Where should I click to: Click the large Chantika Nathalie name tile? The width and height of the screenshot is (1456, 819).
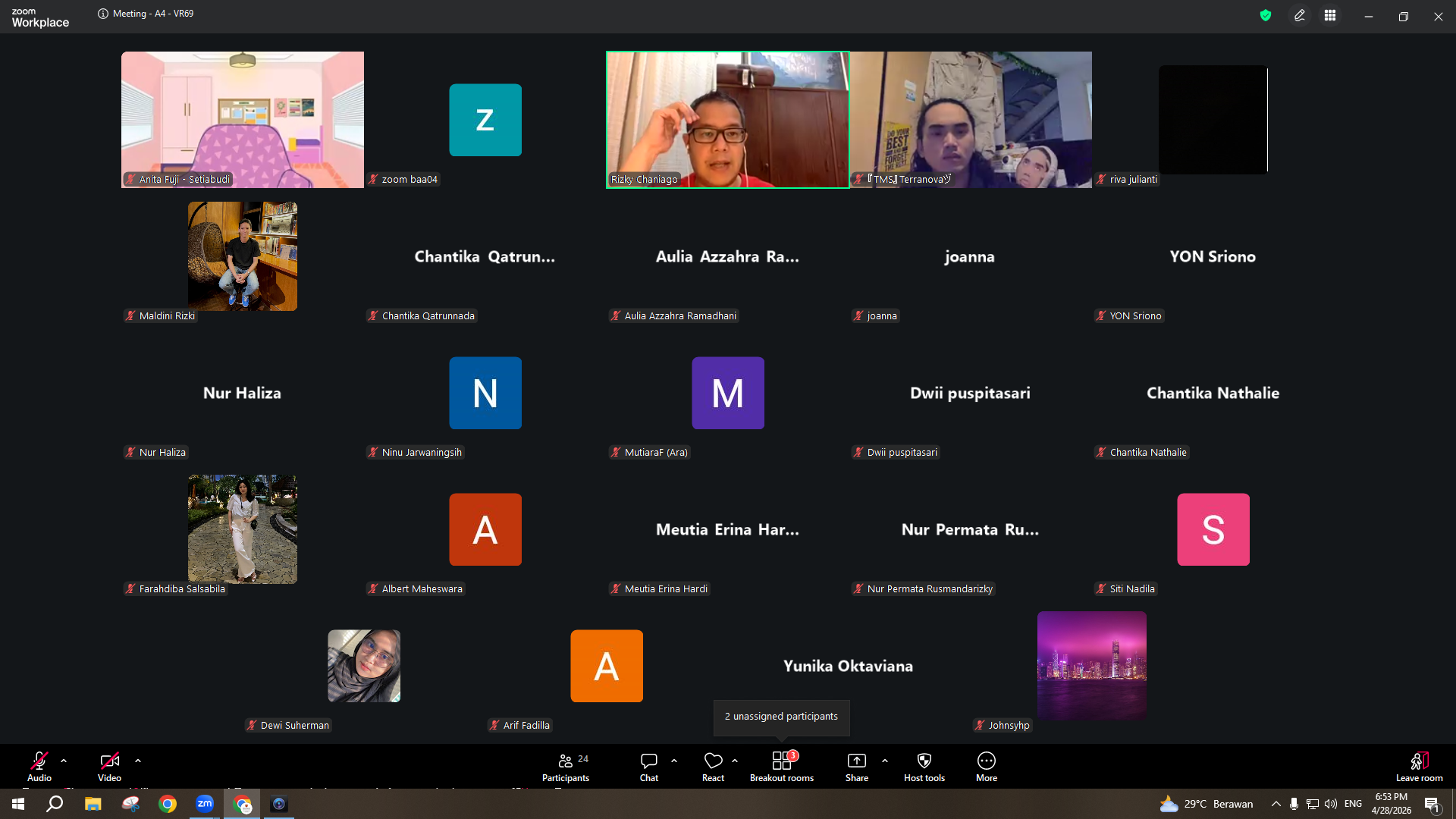pyautogui.click(x=1213, y=393)
